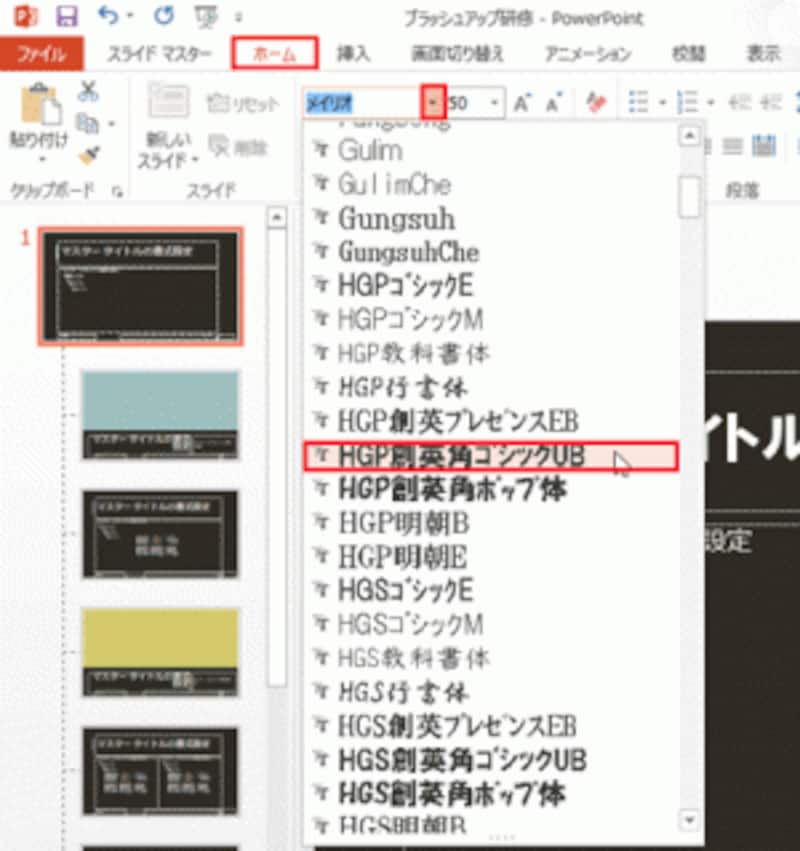This screenshot has width=800, height=851.
Task: Pick the Gungsuh font
Action: (x=491, y=219)
